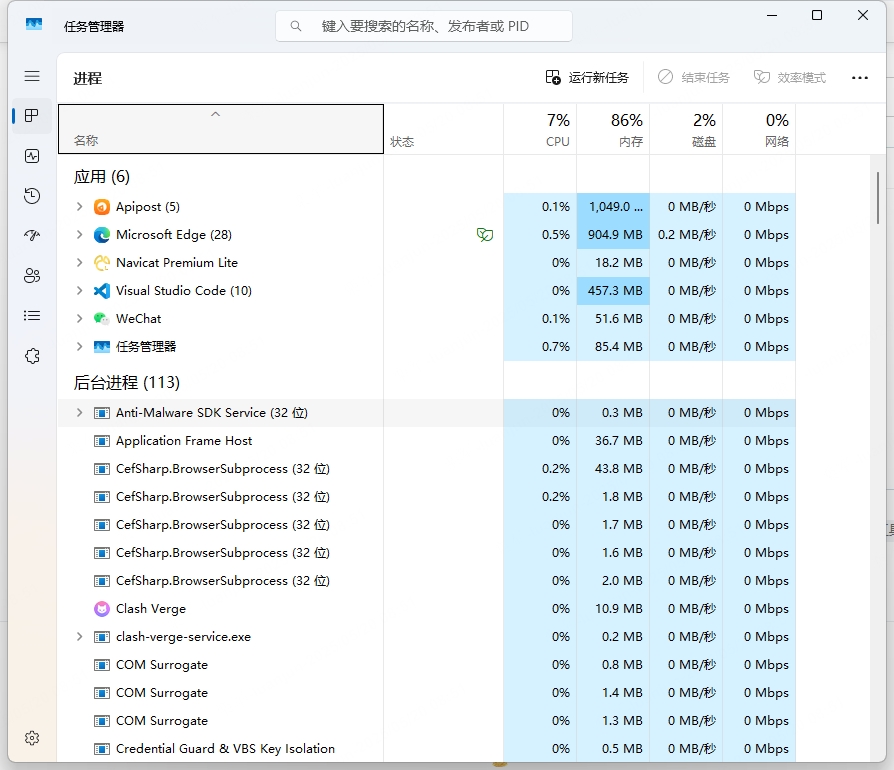This screenshot has height=770, width=894.
Task: Click the Clash Verge cat icon
Action: [x=101, y=609]
